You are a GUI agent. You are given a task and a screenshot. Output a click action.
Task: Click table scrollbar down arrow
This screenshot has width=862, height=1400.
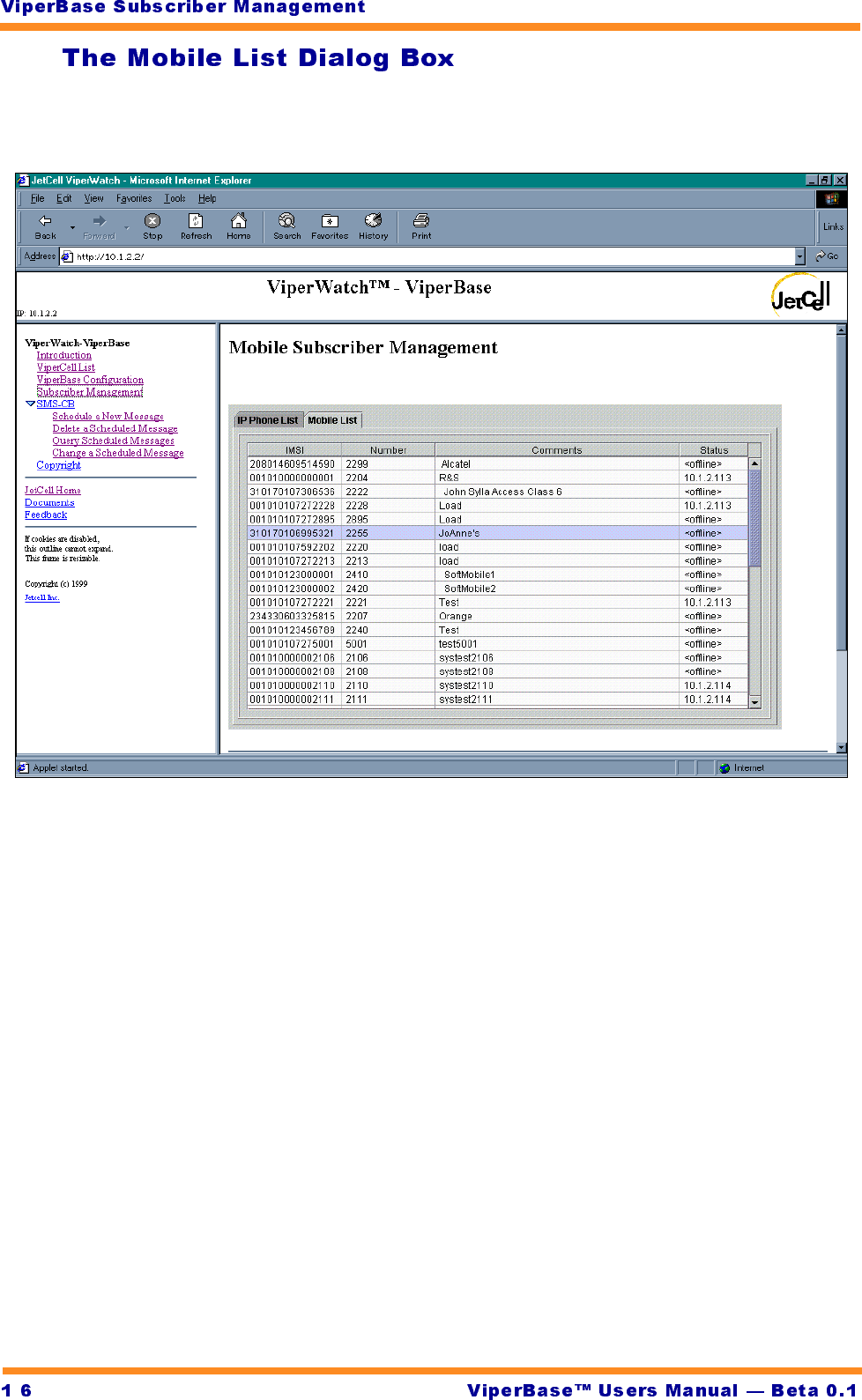754,702
